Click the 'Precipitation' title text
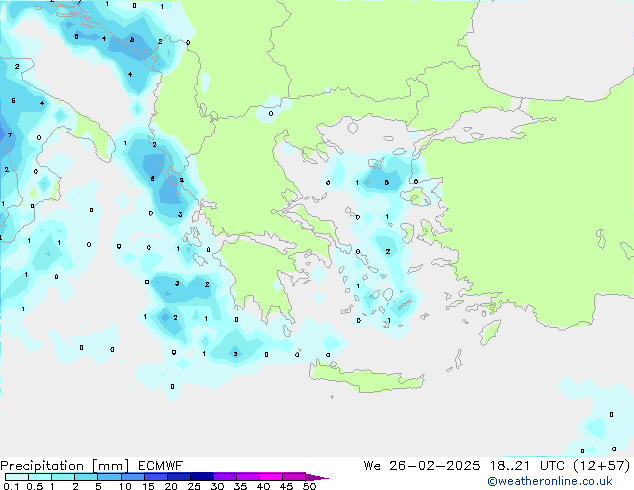The image size is (634, 490). (x=42, y=466)
